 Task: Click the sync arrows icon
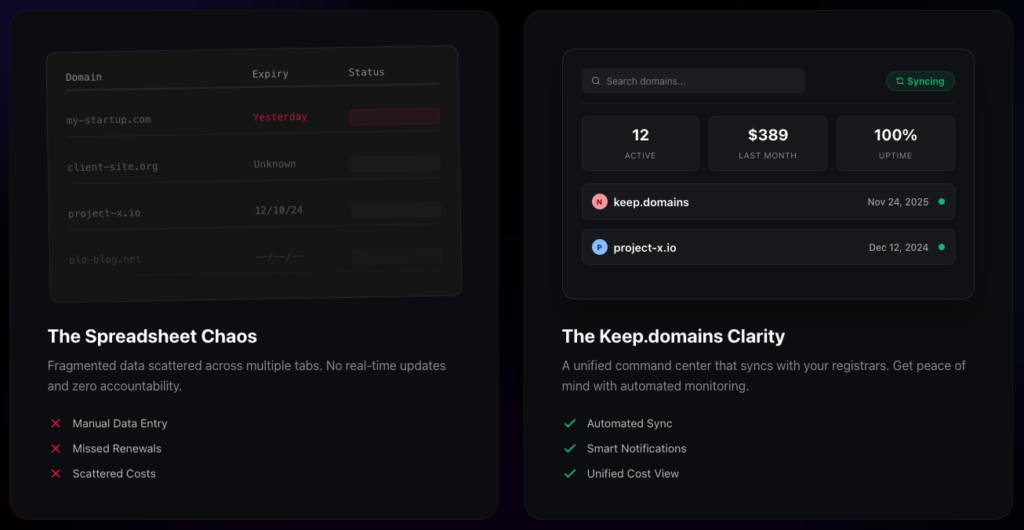click(x=900, y=81)
